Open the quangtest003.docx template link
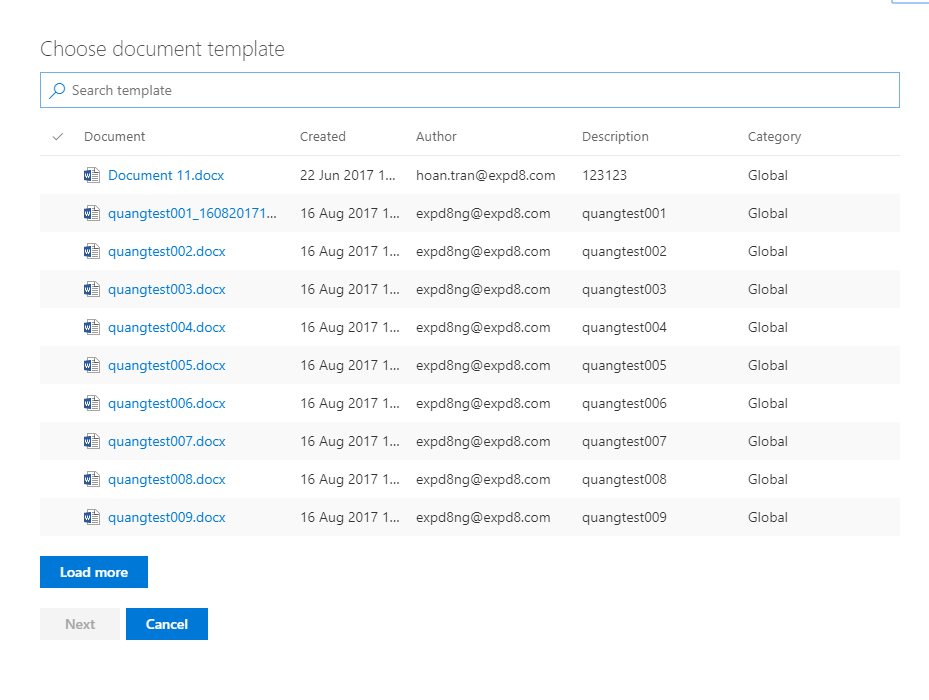The image size is (929, 700). (166, 289)
